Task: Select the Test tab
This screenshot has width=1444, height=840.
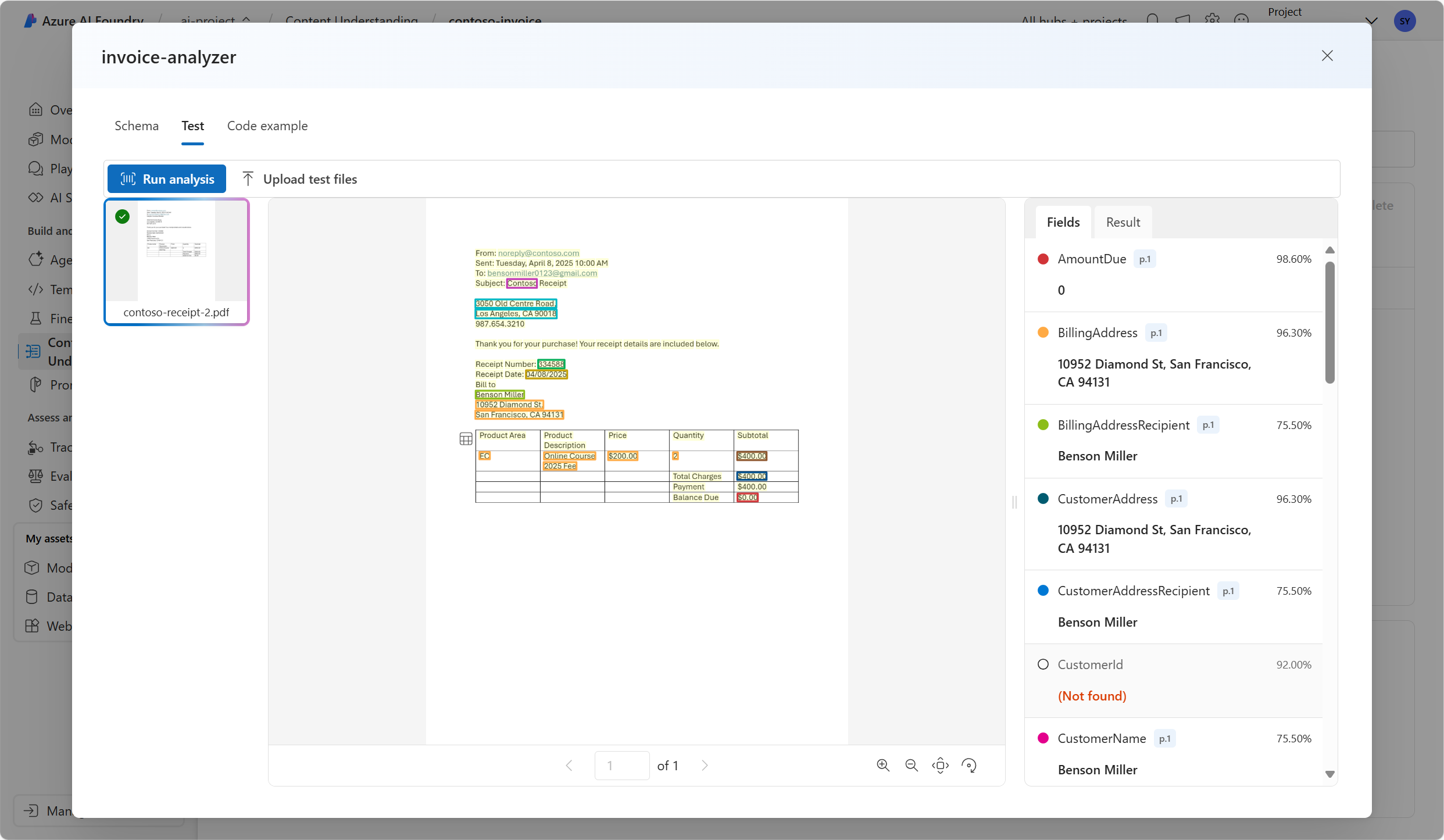Action: click(192, 126)
